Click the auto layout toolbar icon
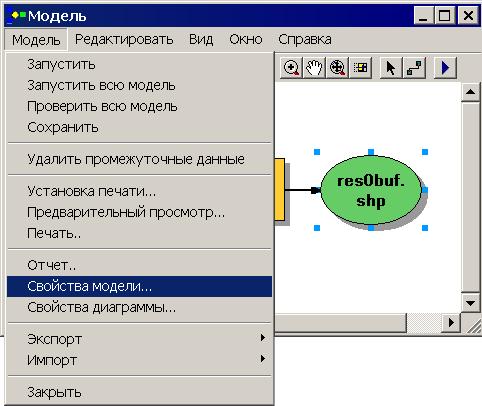The width and height of the screenshot is (482, 406). pyautogui.click(x=360, y=68)
